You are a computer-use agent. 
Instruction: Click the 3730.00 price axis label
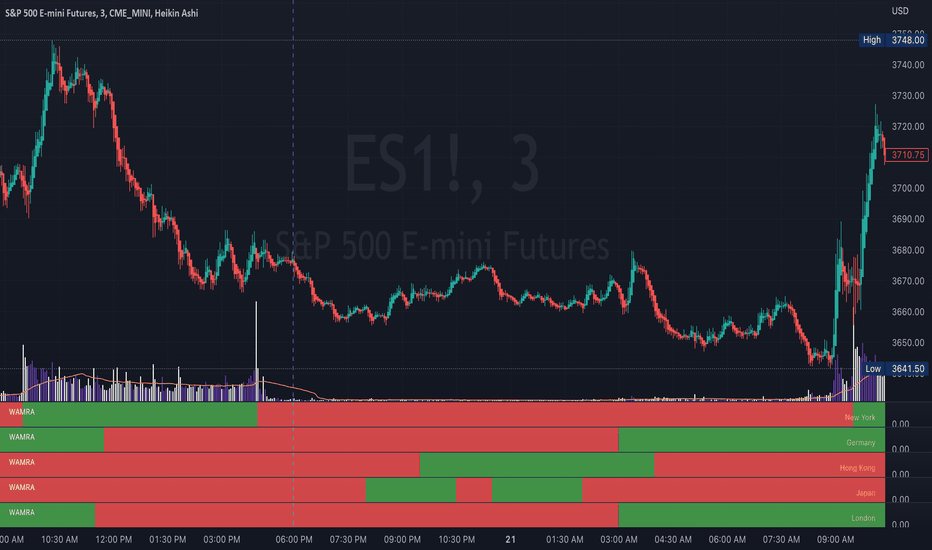point(908,96)
